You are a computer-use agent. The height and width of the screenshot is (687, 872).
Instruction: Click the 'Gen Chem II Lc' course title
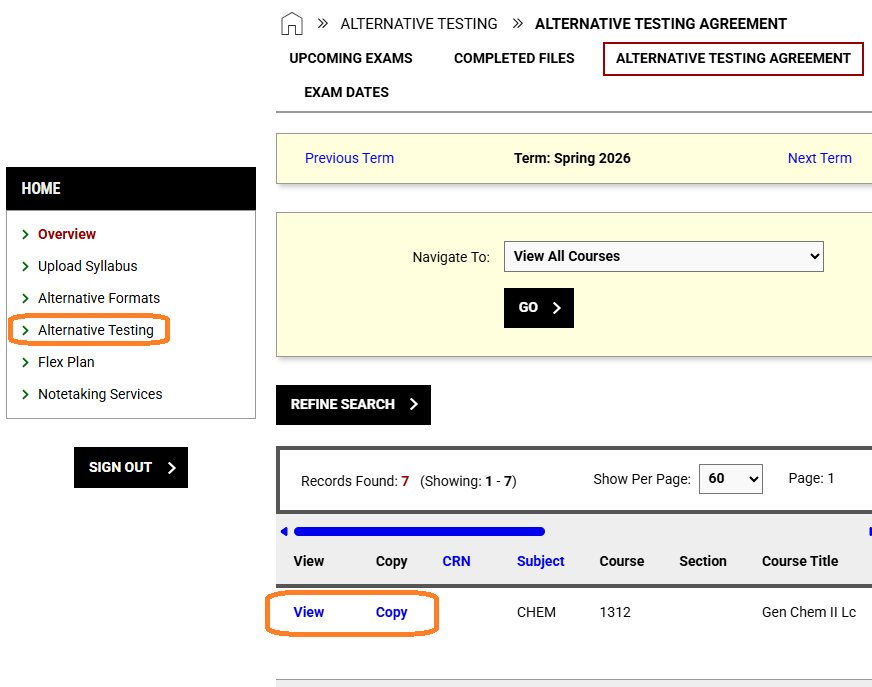(809, 612)
